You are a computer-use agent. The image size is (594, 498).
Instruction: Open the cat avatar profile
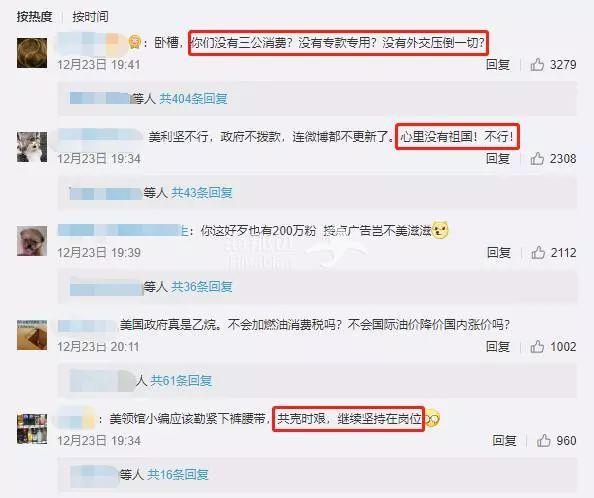32,147
